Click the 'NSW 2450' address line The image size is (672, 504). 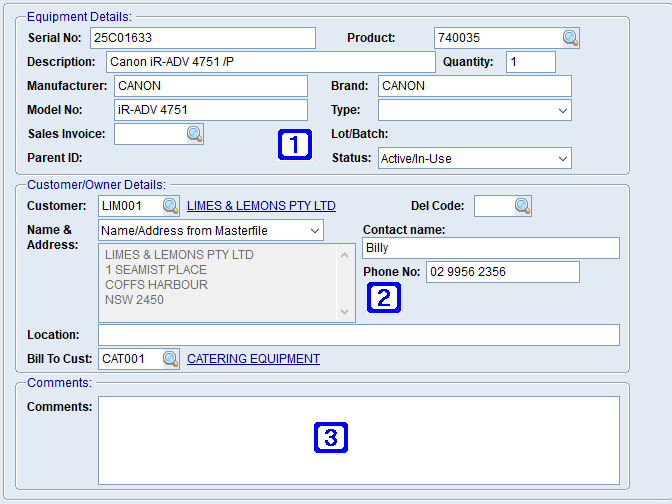coord(135,300)
